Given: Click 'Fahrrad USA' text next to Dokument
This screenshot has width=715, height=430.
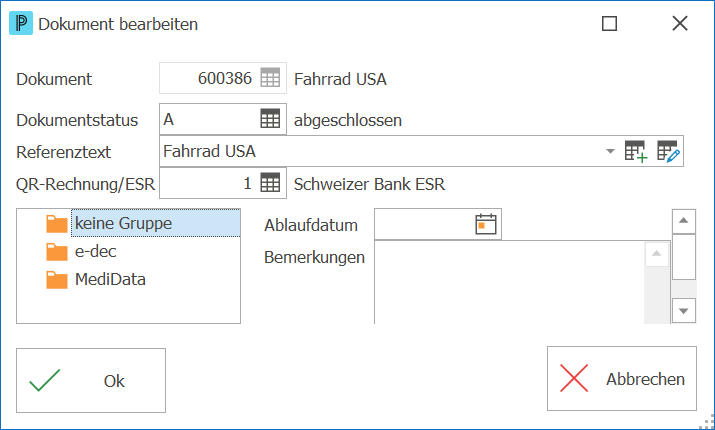Looking at the screenshot, I should [340, 79].
